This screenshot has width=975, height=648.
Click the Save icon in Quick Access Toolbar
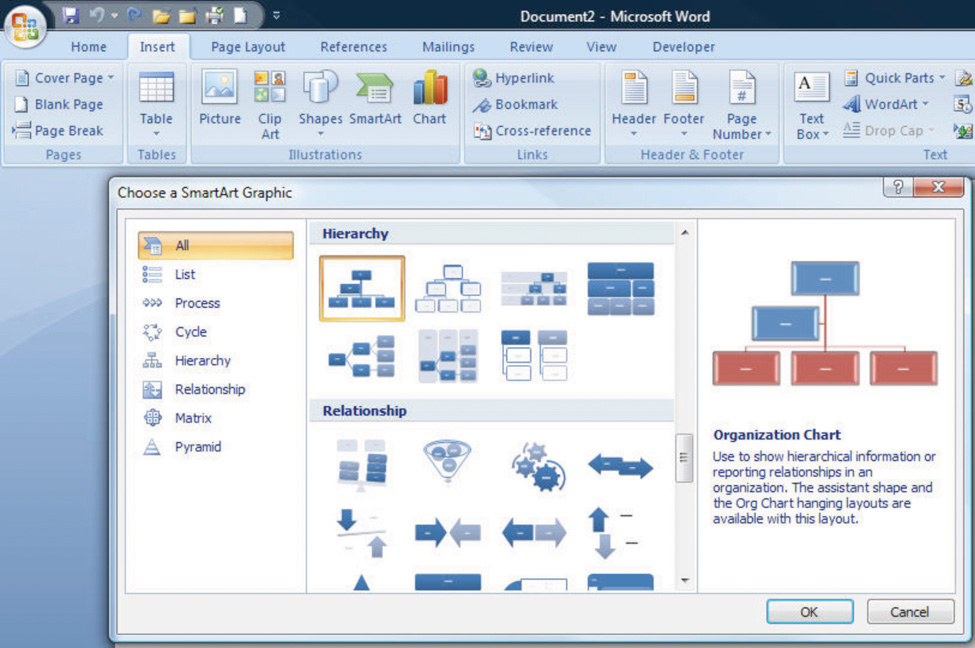click(x=71, y=15)
